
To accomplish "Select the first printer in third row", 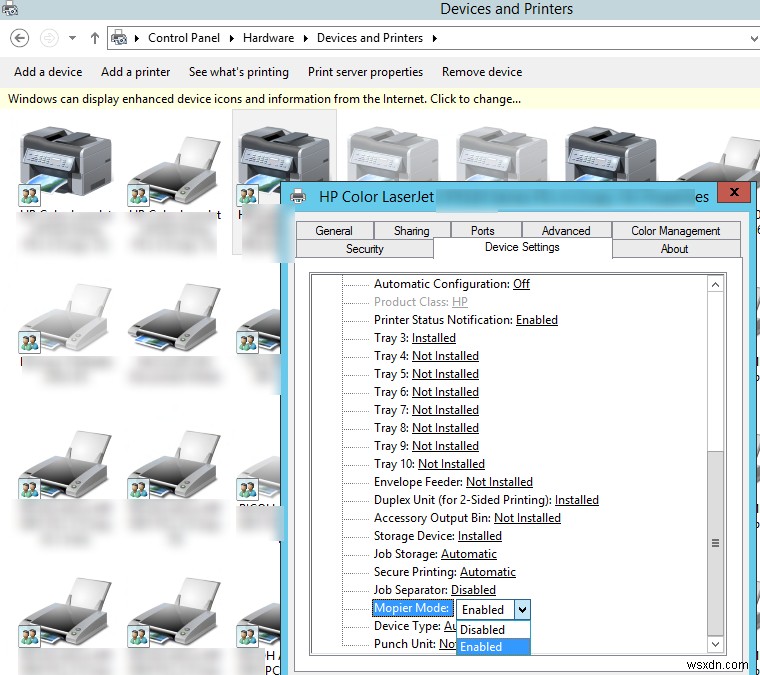I will coord(65,465).
